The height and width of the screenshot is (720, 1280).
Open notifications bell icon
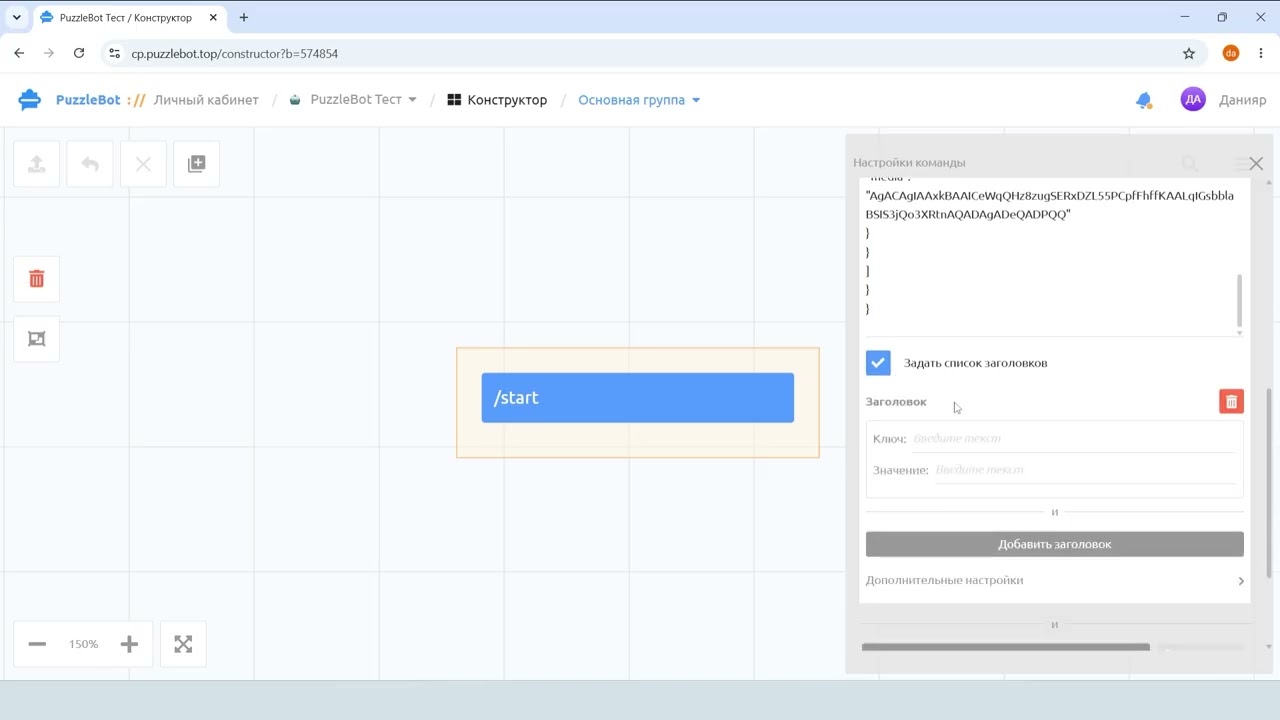point(1144,100)
